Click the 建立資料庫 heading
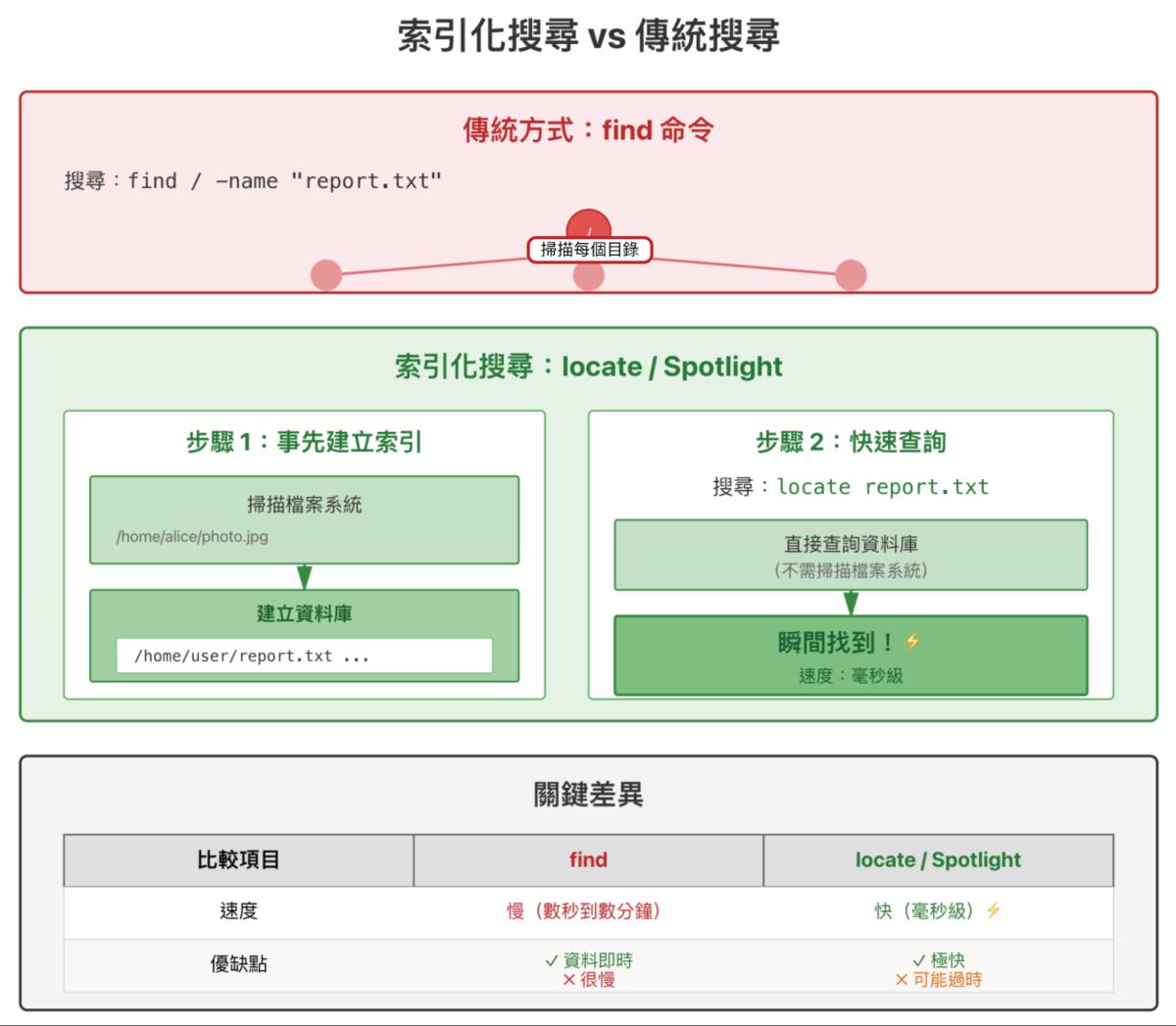Viewport: 1176px width, 1026px height. 304,613
